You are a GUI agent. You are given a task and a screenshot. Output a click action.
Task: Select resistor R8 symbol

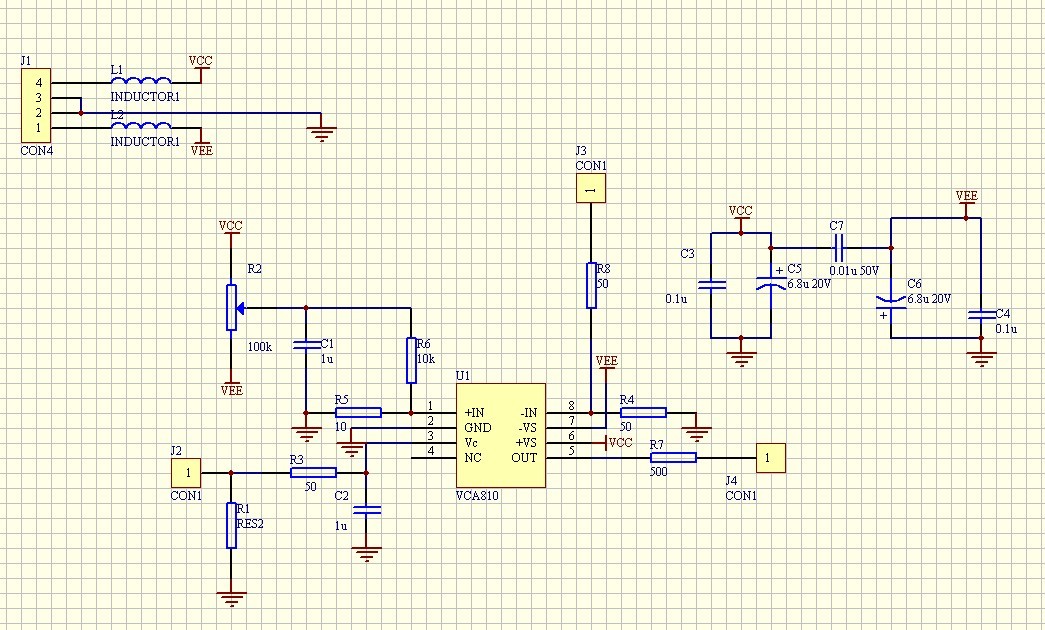[x=591, y=285]
